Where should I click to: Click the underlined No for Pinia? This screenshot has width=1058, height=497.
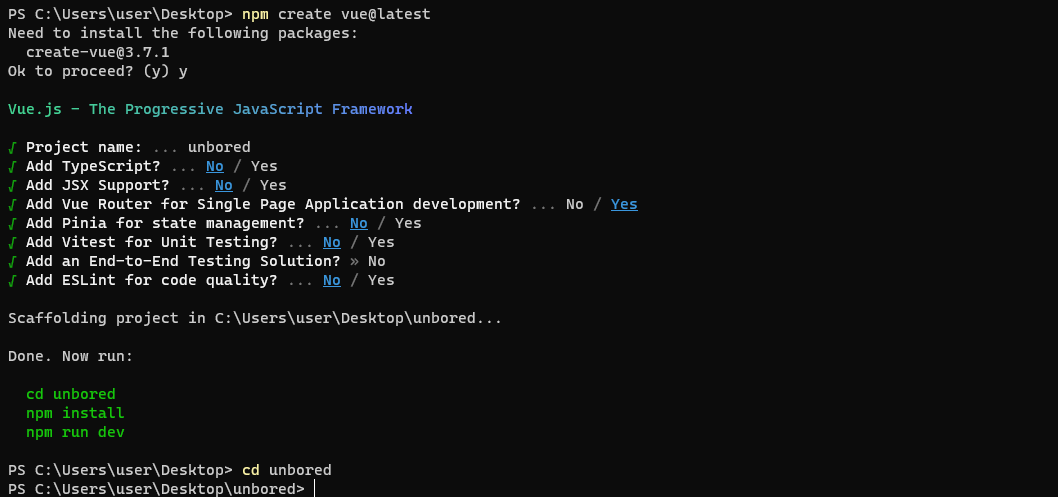359,223
